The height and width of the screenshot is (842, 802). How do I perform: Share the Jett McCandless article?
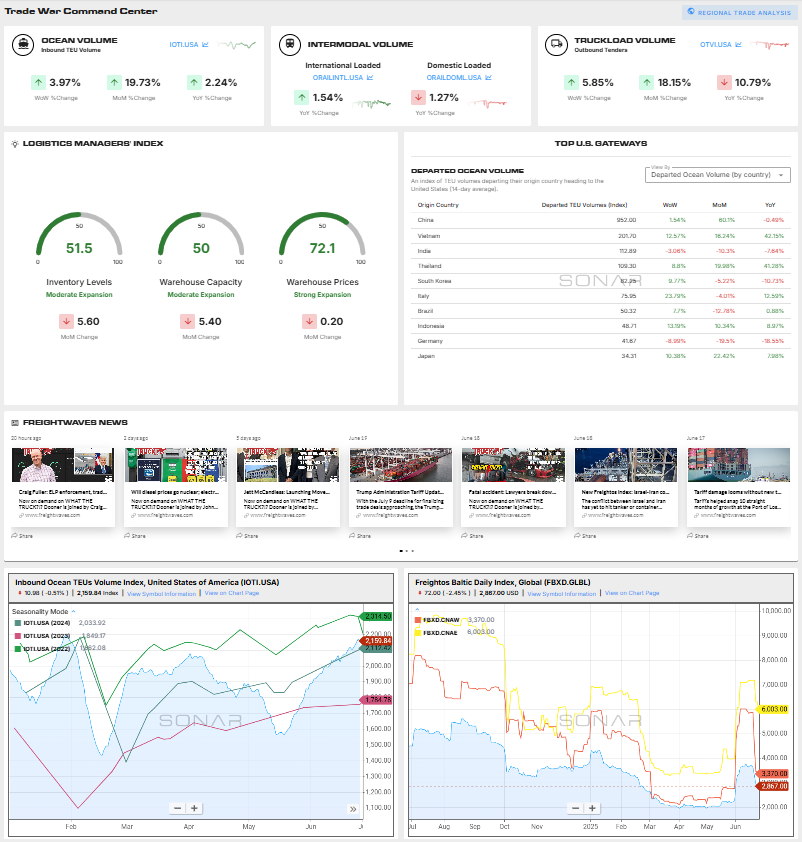[247, 536]
